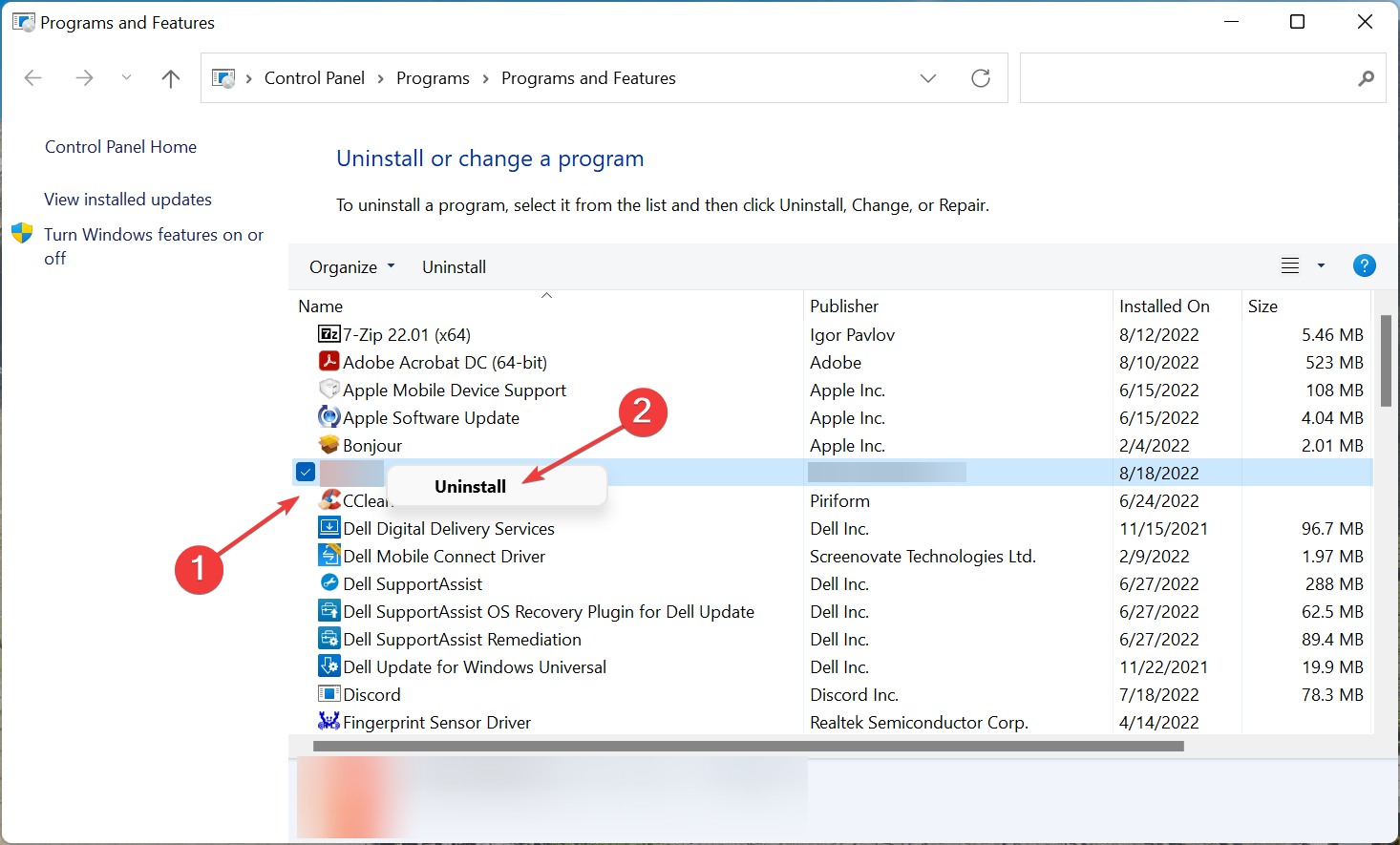Viewport: 1400px width, 845px height.
Task: Navigate to Control Panel breadcrumb
Action: coord(314,78)
